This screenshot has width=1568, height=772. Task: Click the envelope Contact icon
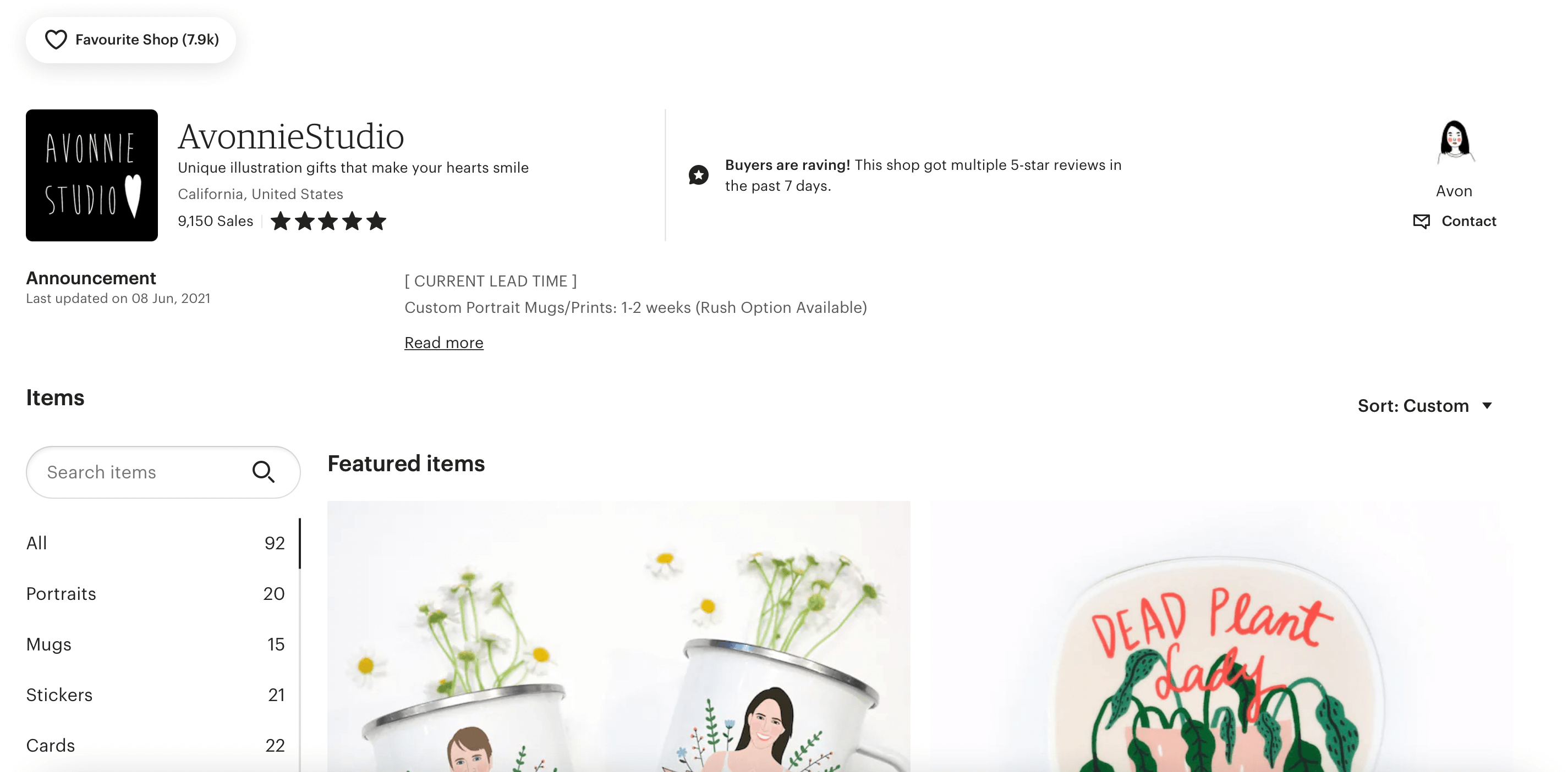pyautogui.click(x=1421, y=221)
